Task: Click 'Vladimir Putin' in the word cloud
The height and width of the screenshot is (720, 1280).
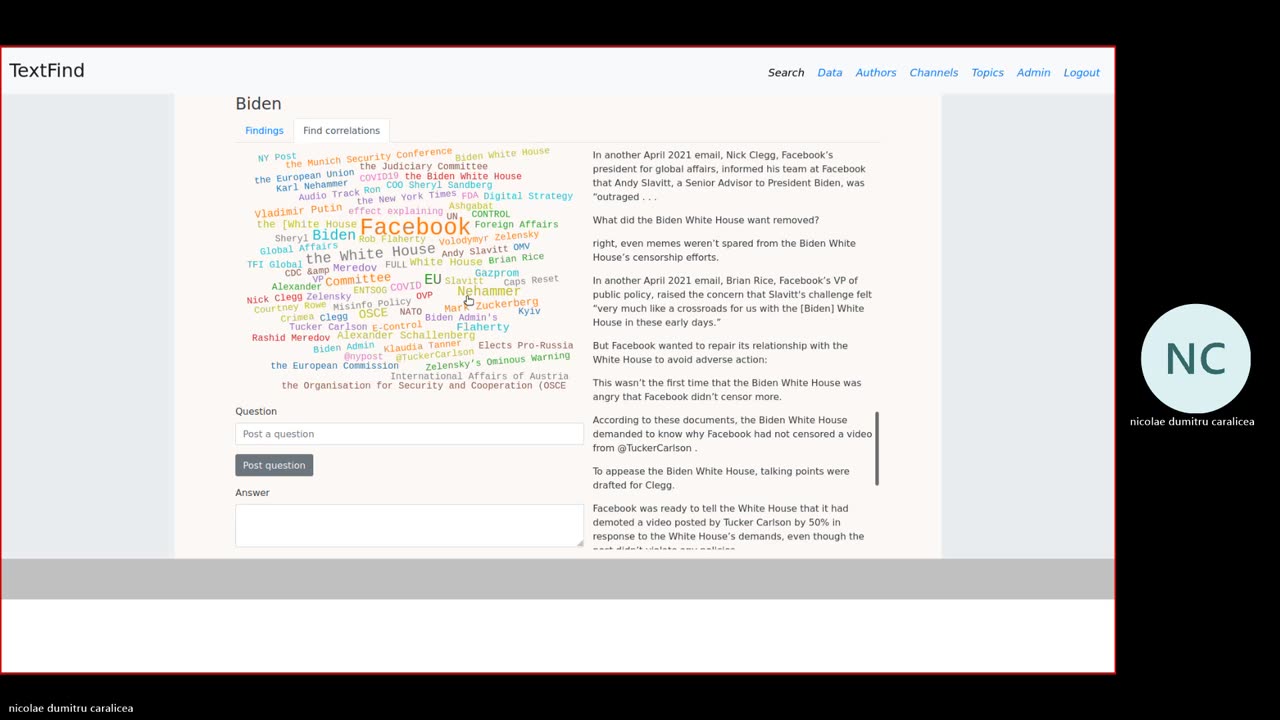Action: 298,211
